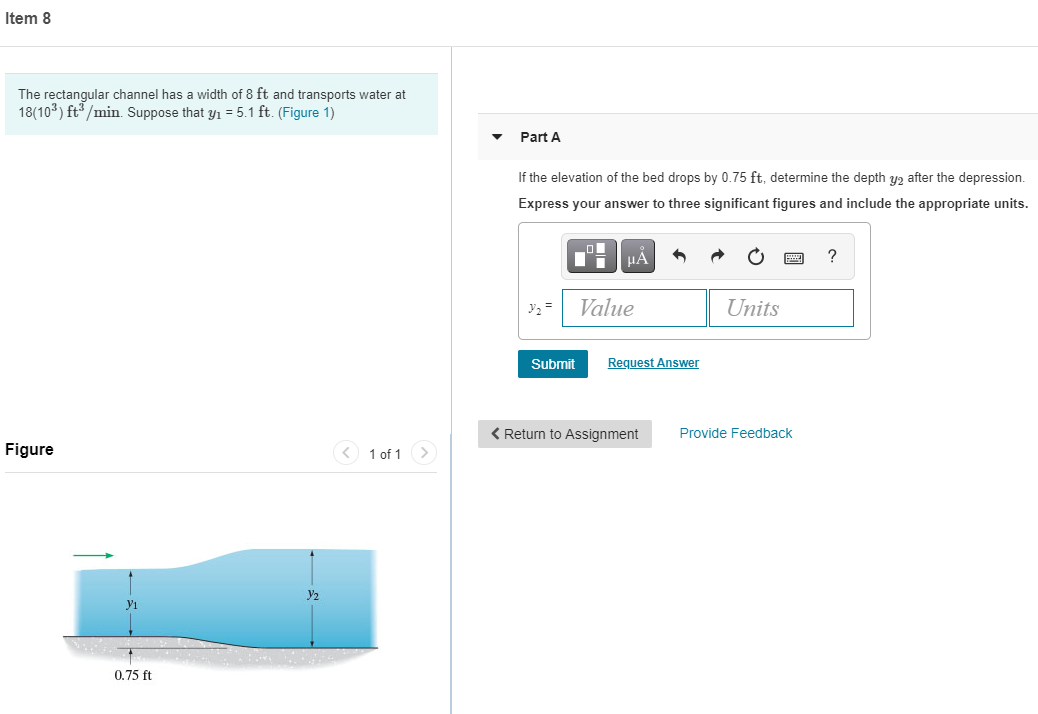Open help via the question mark icon
This screenshot has width=1038, height=714.
(831, 255)
